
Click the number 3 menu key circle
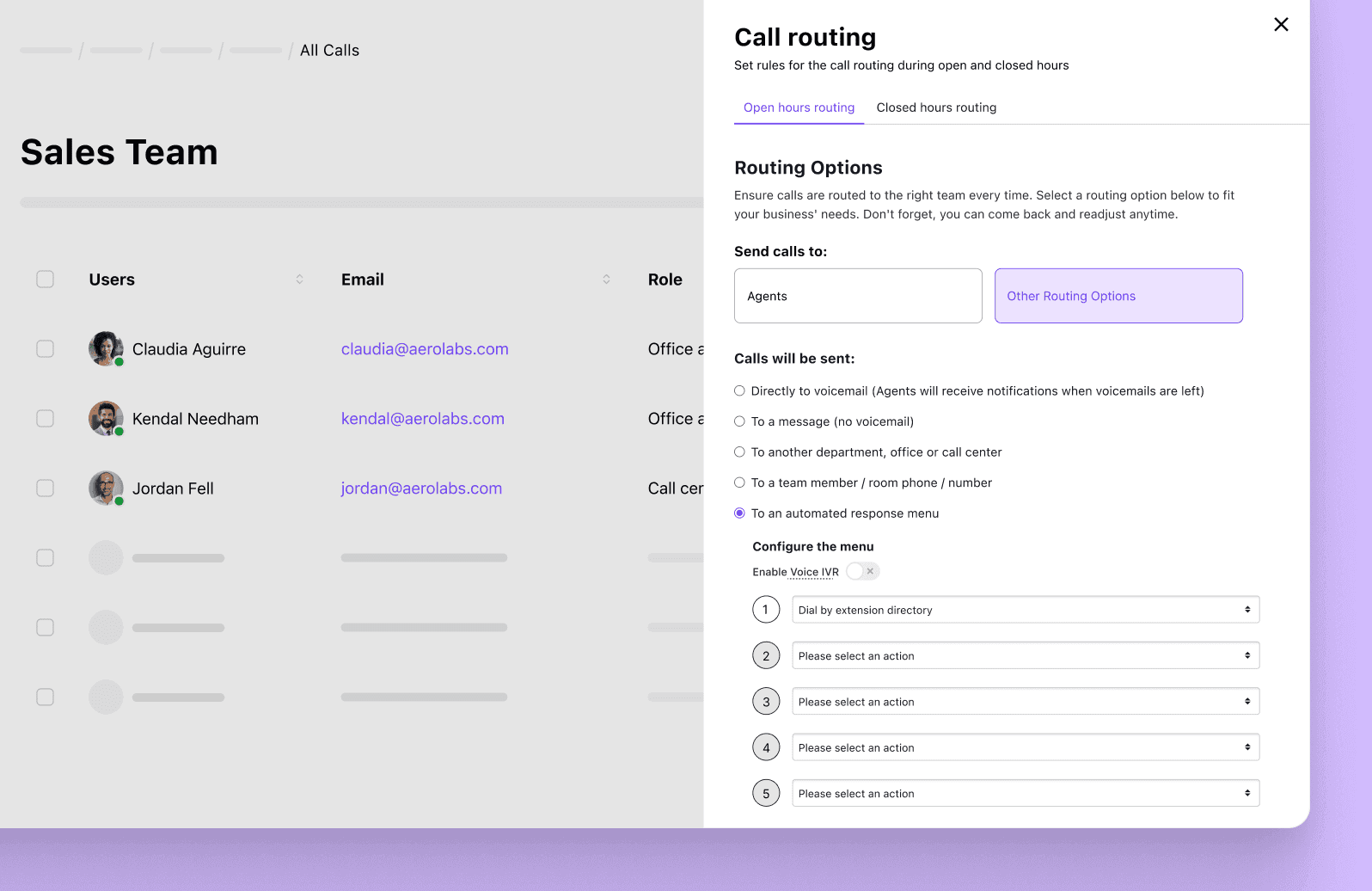tap(766, 702)
